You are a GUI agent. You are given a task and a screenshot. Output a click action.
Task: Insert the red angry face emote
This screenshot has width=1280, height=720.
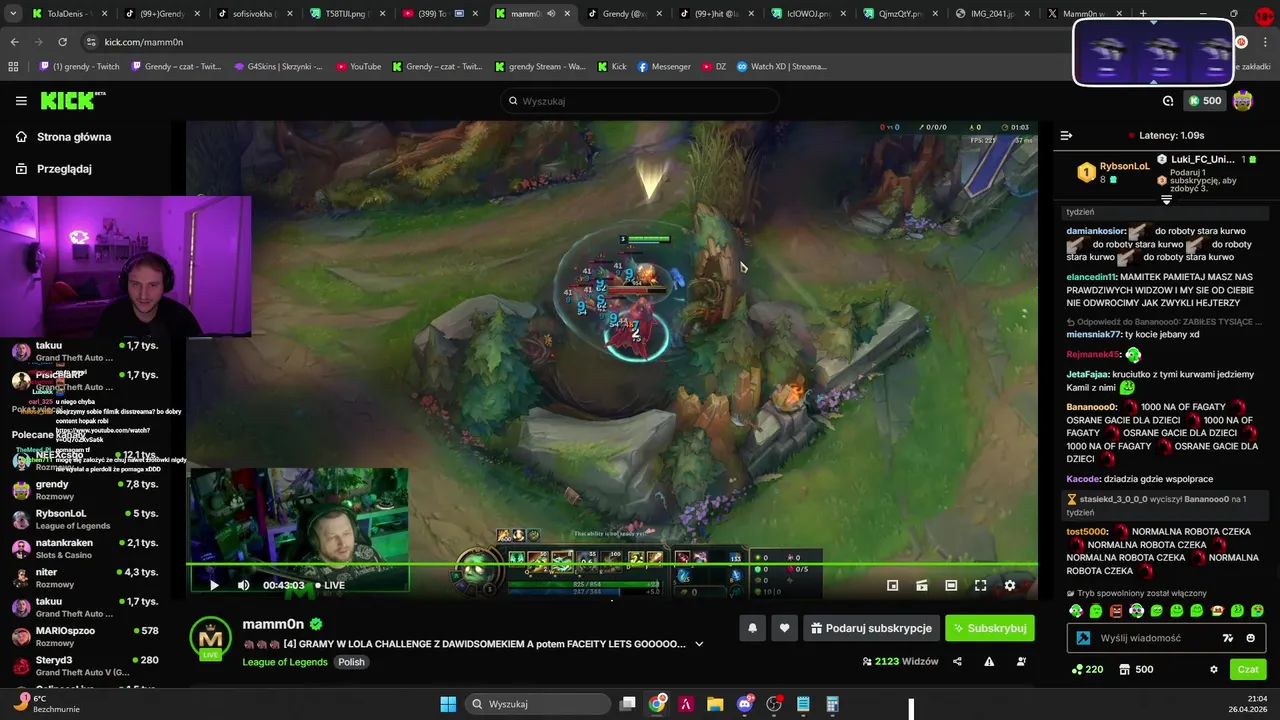click(1116, 611)
